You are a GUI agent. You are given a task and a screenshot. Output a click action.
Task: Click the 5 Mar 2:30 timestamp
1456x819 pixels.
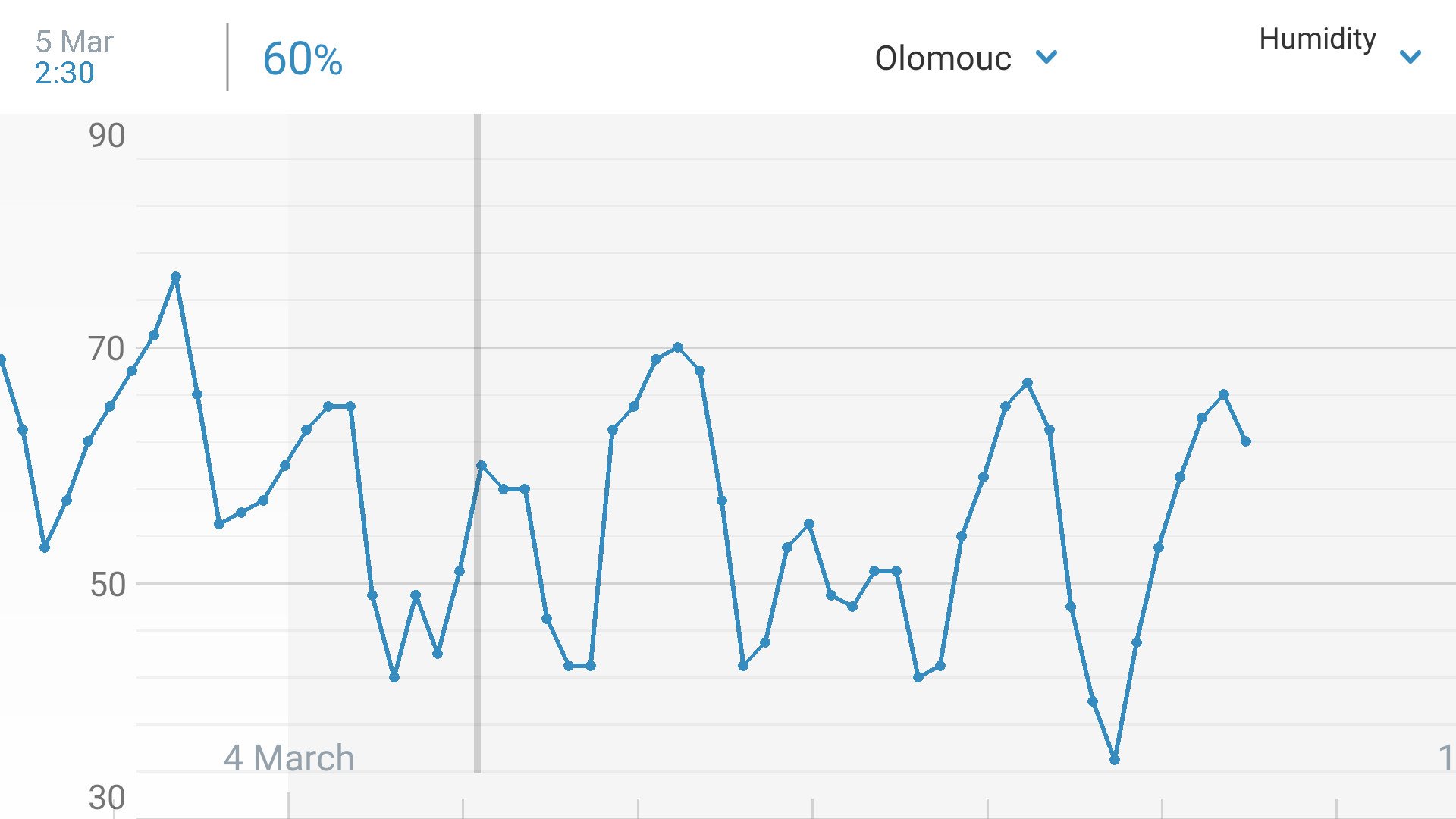point(74,58)
